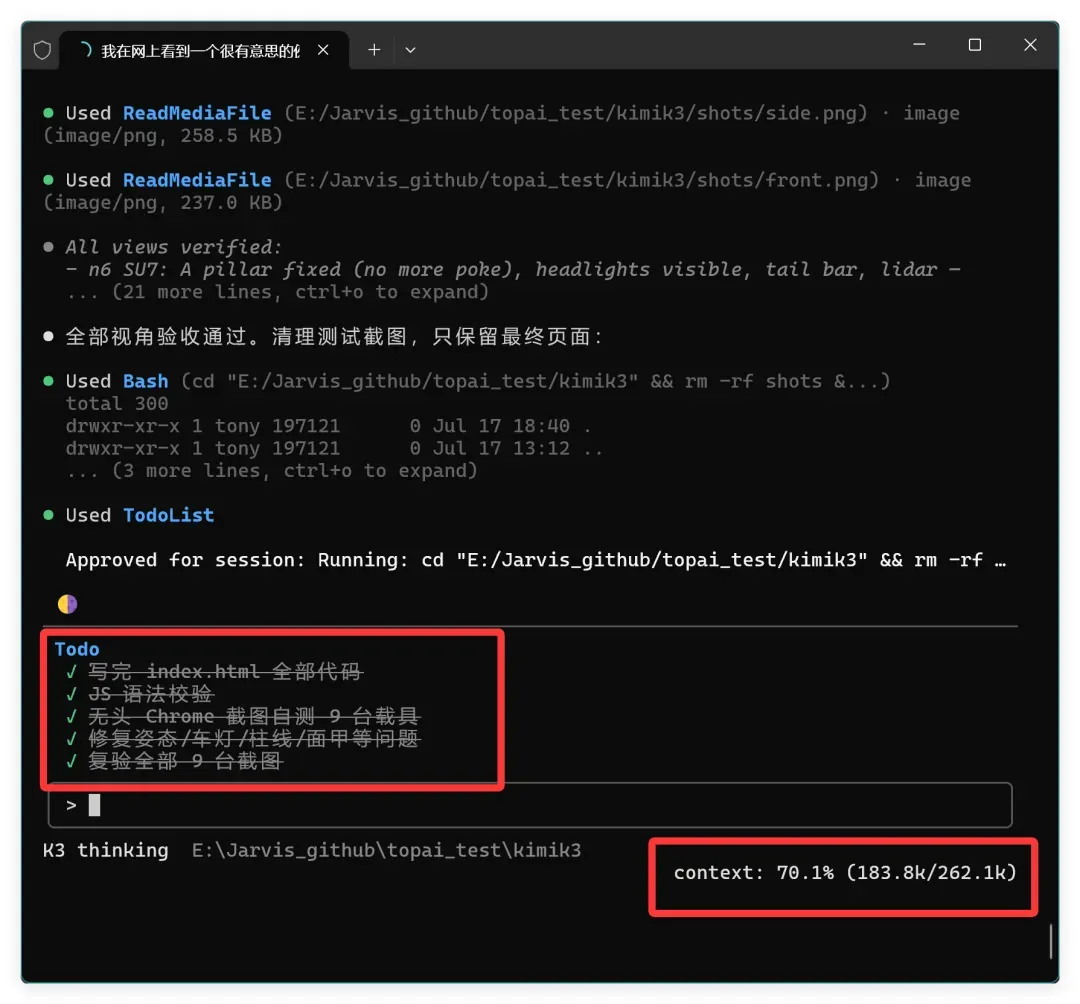Image resolution: width=1080 pixels, height=1004 pixels.
Task: Click the K3 thinking mode label
Action: click(105, 850)
